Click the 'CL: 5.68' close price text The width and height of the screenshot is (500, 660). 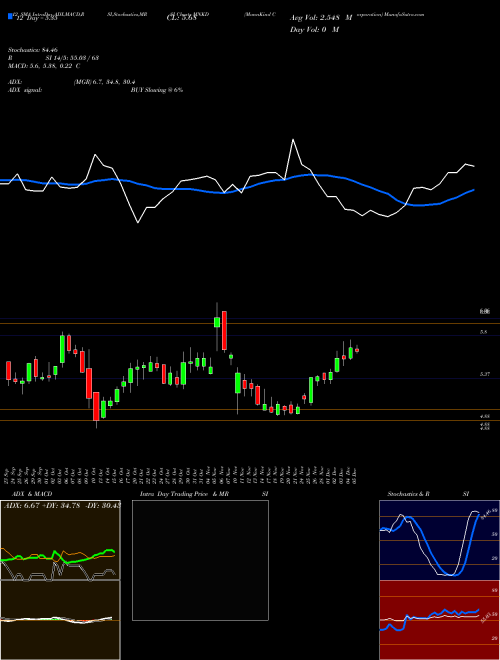pyautogui.click(x=182, y=18)
